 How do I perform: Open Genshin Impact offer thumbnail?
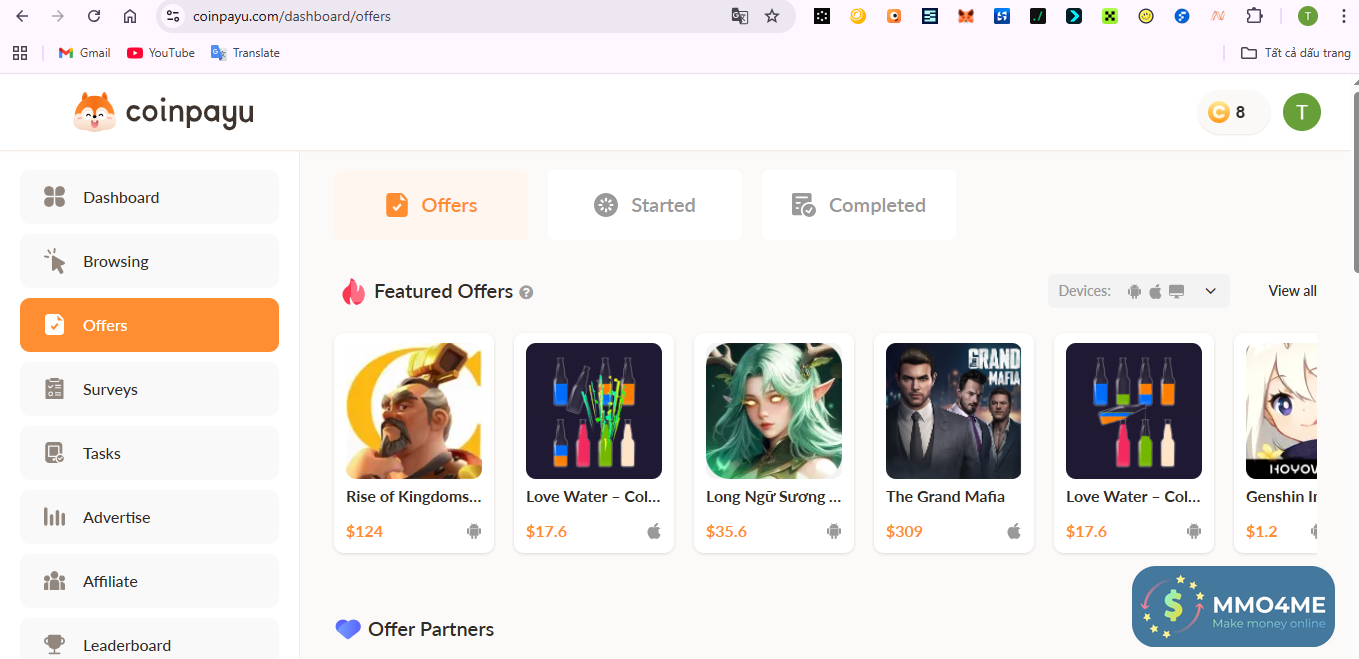click(1281, 411)
